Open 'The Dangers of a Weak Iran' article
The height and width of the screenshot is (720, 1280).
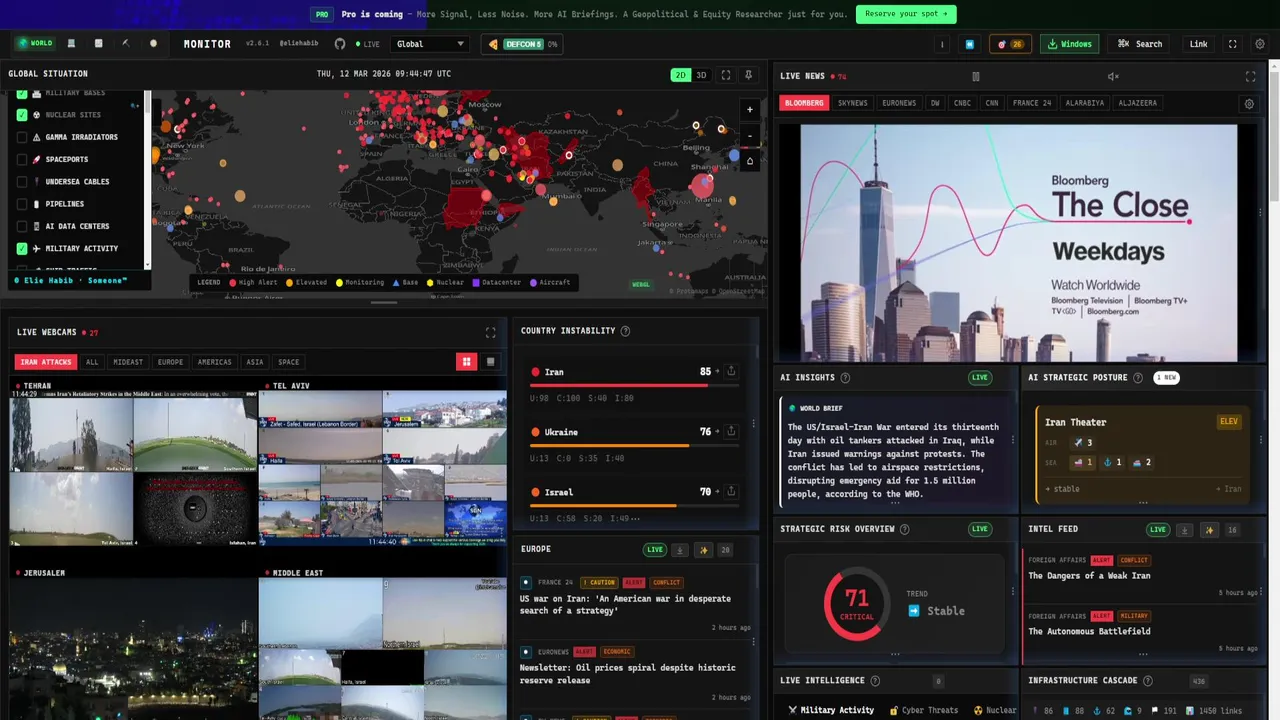point(1089,576)
